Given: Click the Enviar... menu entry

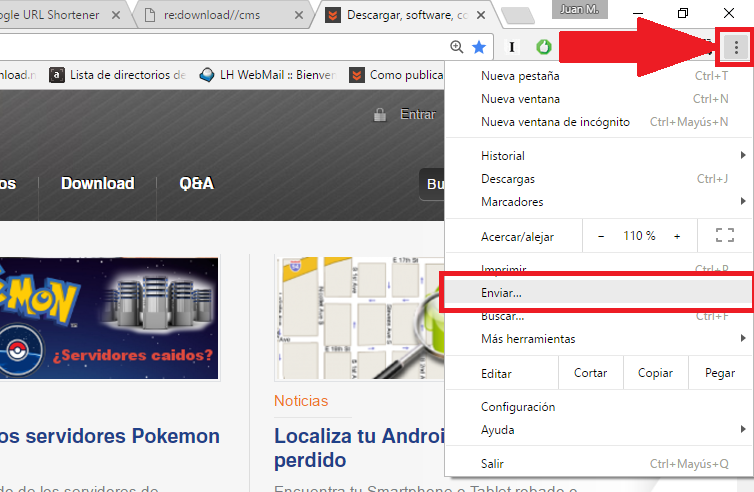Looking at the screenshot, I should [598, 293].
